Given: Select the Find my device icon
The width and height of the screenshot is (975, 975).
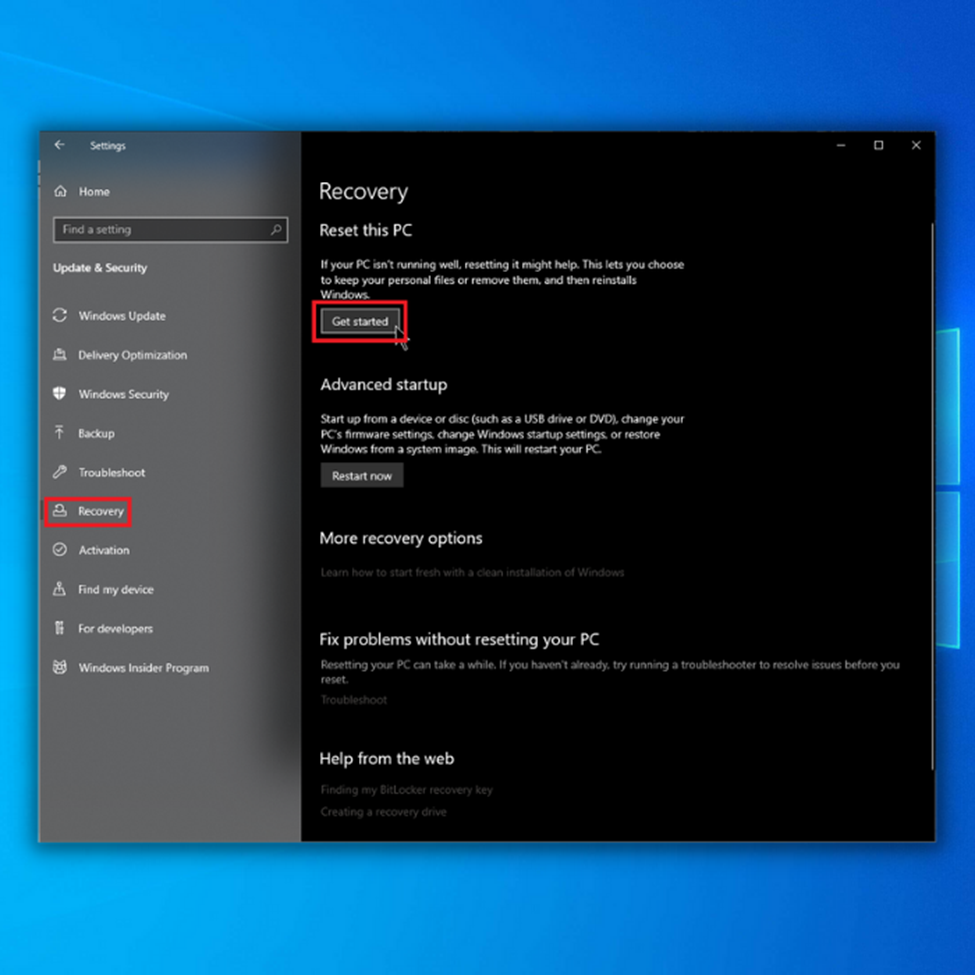Looking at the screenshot, I should [x=60, y=588].
